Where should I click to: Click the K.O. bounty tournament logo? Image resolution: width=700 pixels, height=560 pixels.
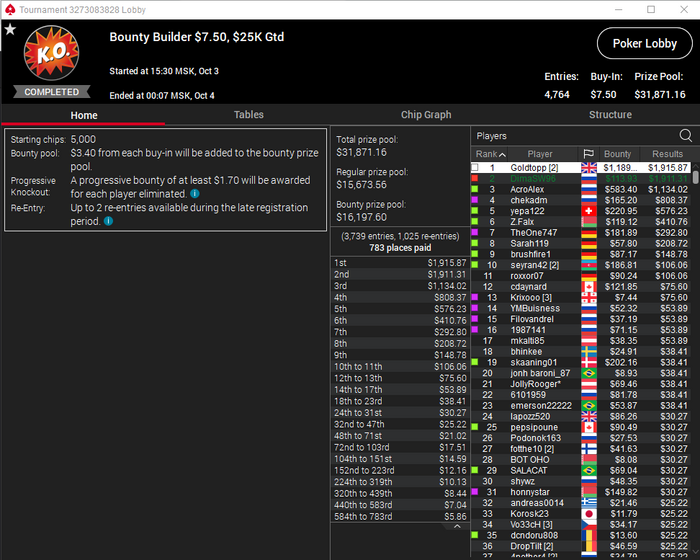[51, 53]
